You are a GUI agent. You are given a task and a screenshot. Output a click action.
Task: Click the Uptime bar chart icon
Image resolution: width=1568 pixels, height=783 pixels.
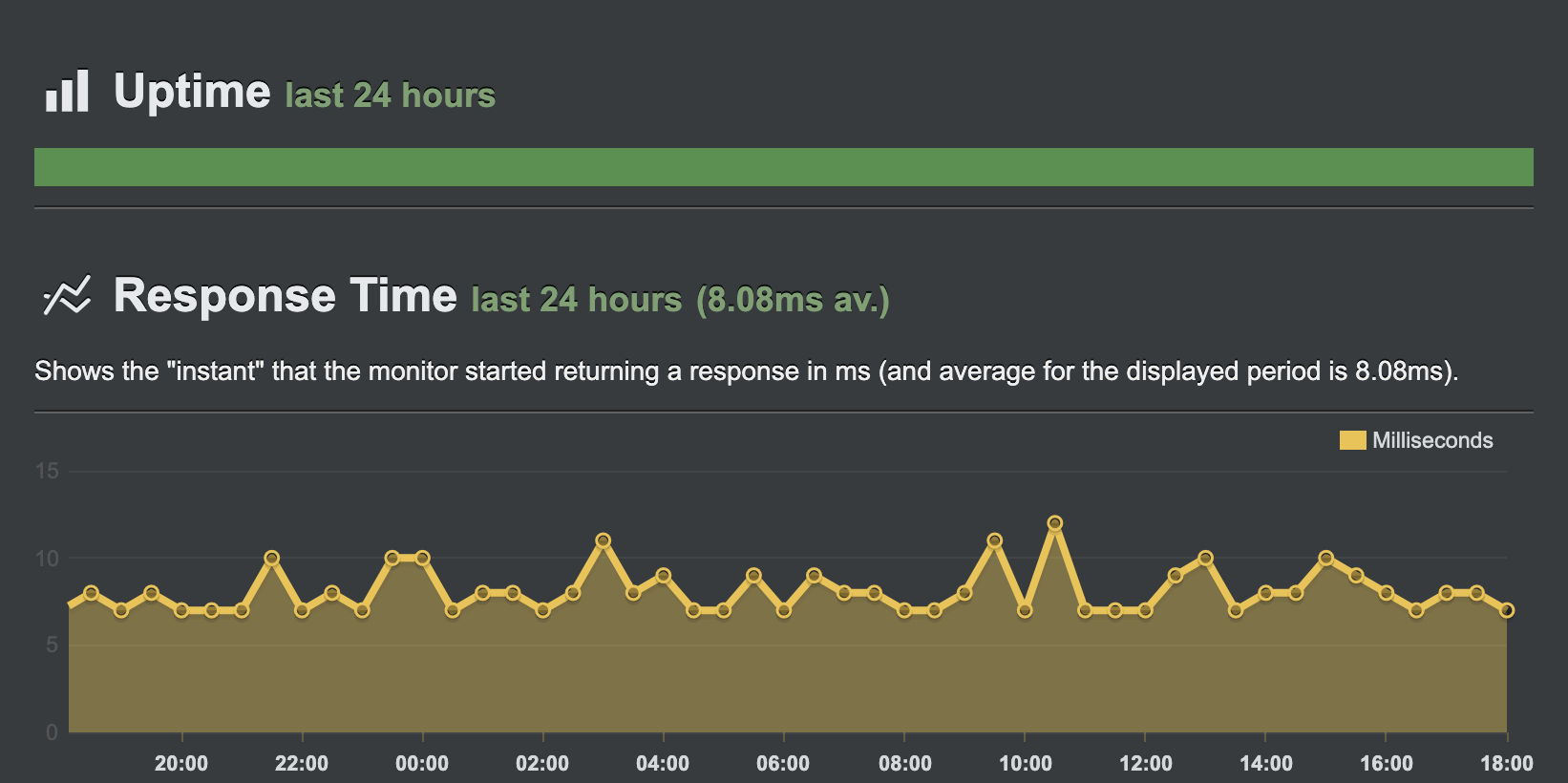67,92
